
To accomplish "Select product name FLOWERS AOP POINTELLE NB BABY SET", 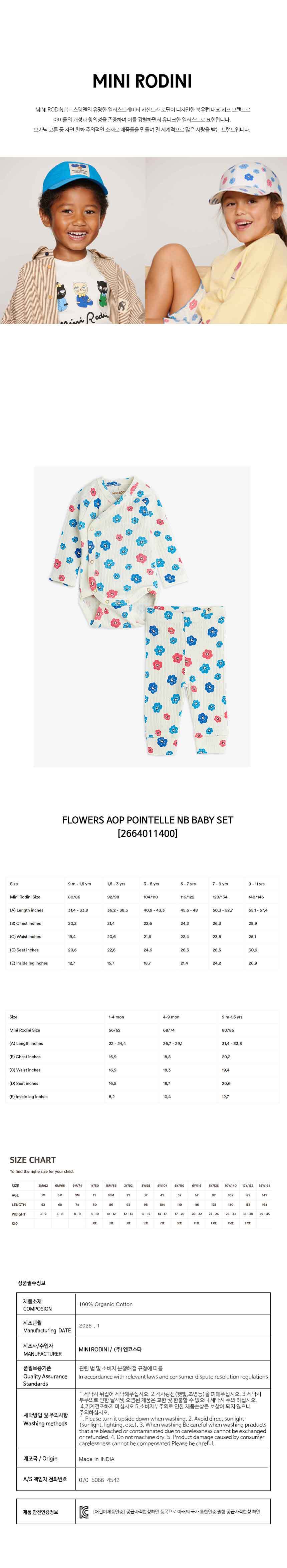I will tap(148, 820).
